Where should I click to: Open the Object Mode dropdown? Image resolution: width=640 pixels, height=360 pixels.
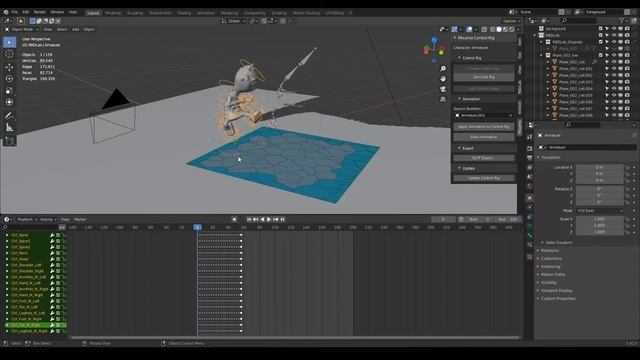coord(22,29)
